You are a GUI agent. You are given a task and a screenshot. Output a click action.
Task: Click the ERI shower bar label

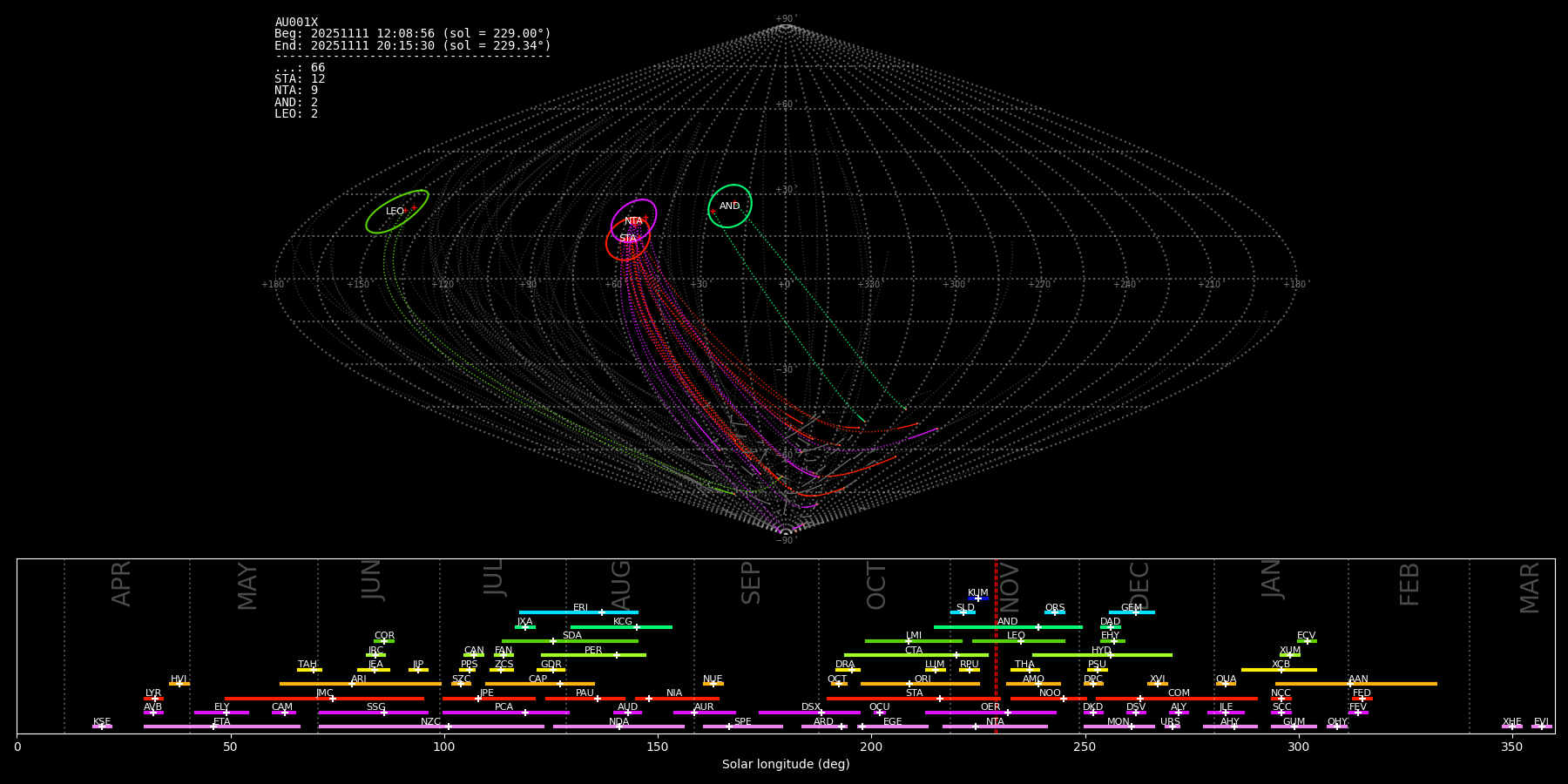click(580, 608)
